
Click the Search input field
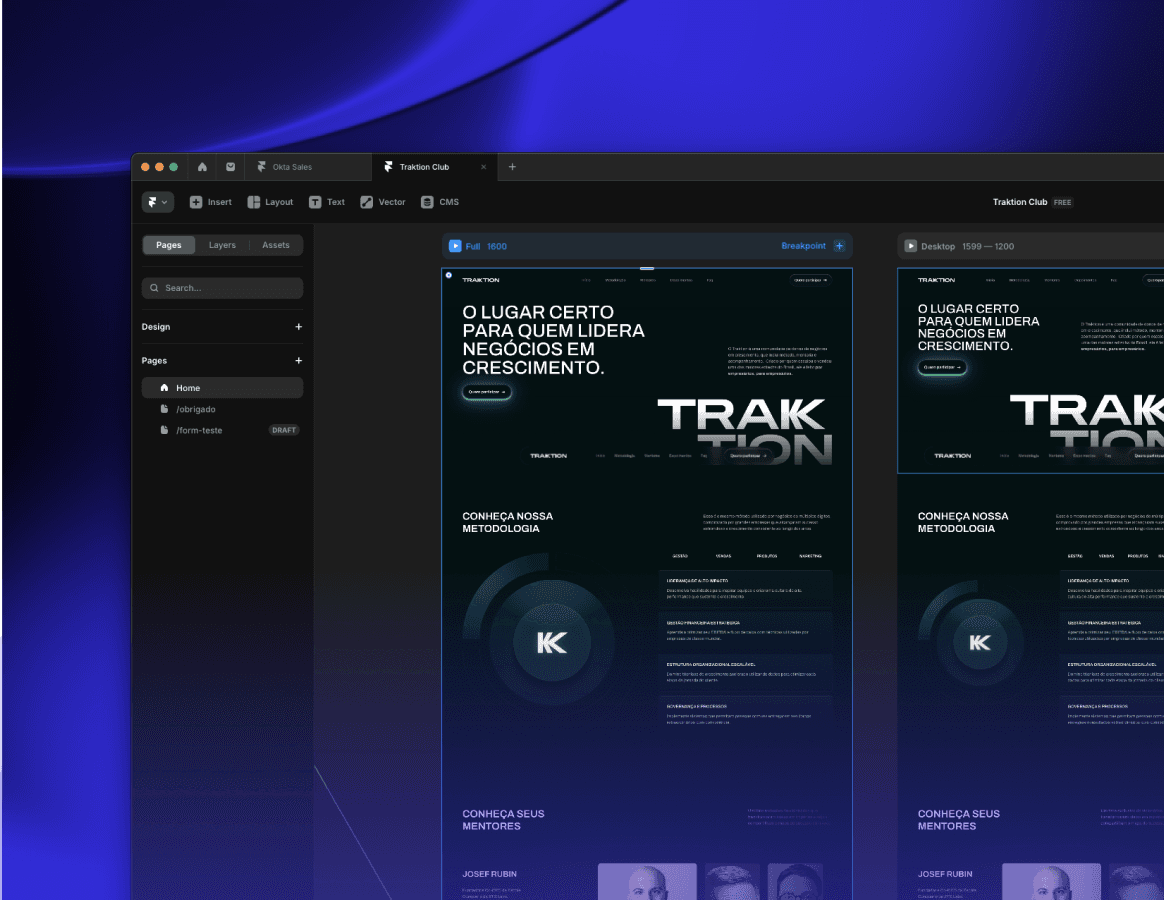pos(222,288)
